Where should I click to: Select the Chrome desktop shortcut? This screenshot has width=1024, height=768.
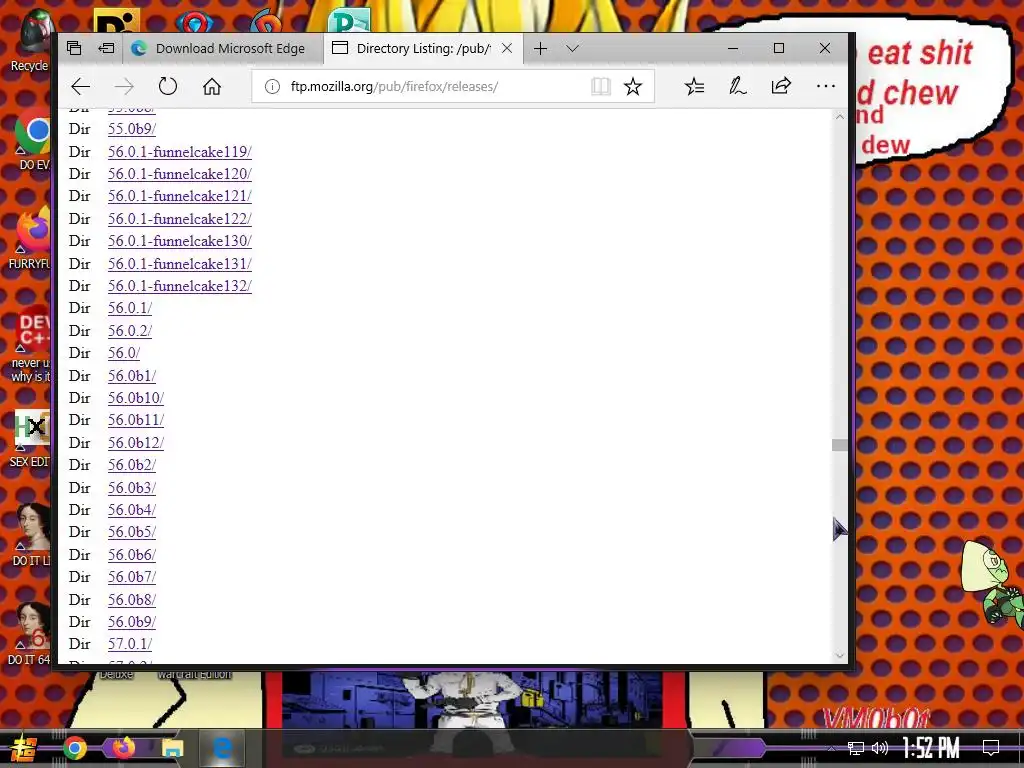click(33, 140)
